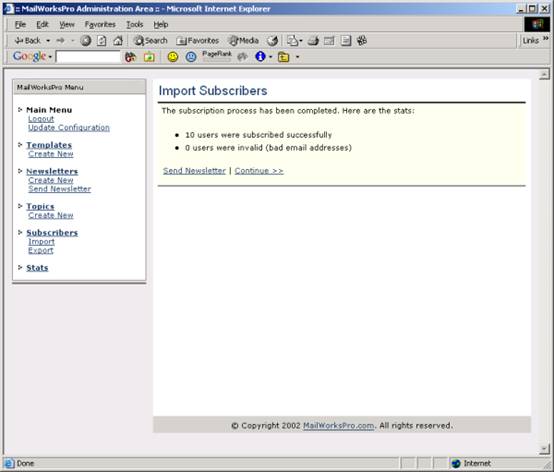
Task: Click the Google search web icon
Action: click(130, 57)
